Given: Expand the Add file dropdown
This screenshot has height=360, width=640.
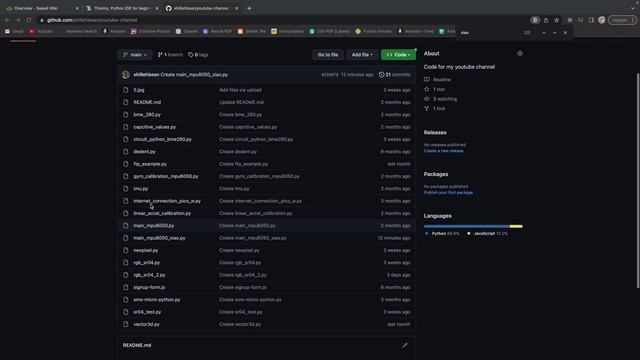Looking at the screenshot, I should 362,55.
